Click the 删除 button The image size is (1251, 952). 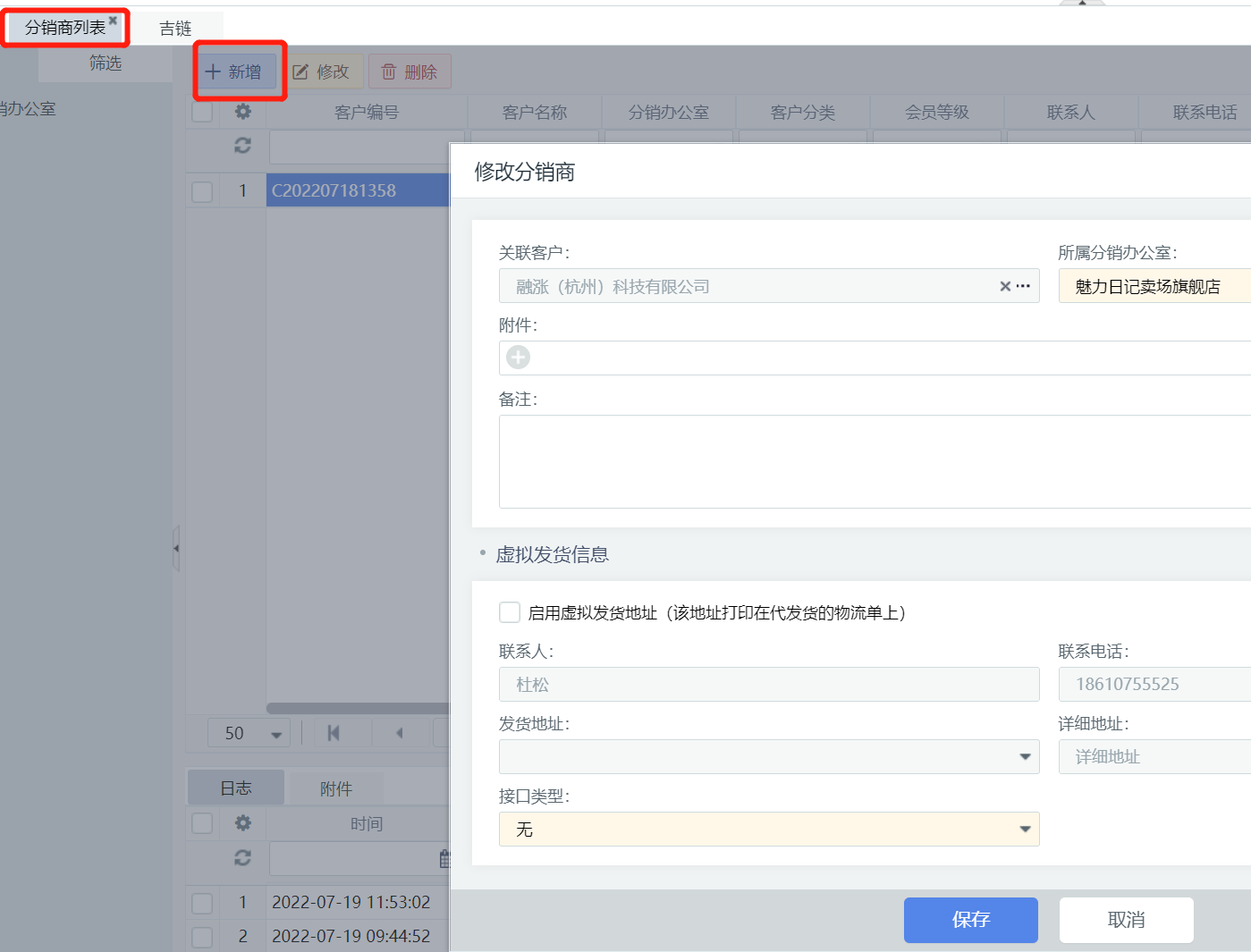click(x=410, y=72)
